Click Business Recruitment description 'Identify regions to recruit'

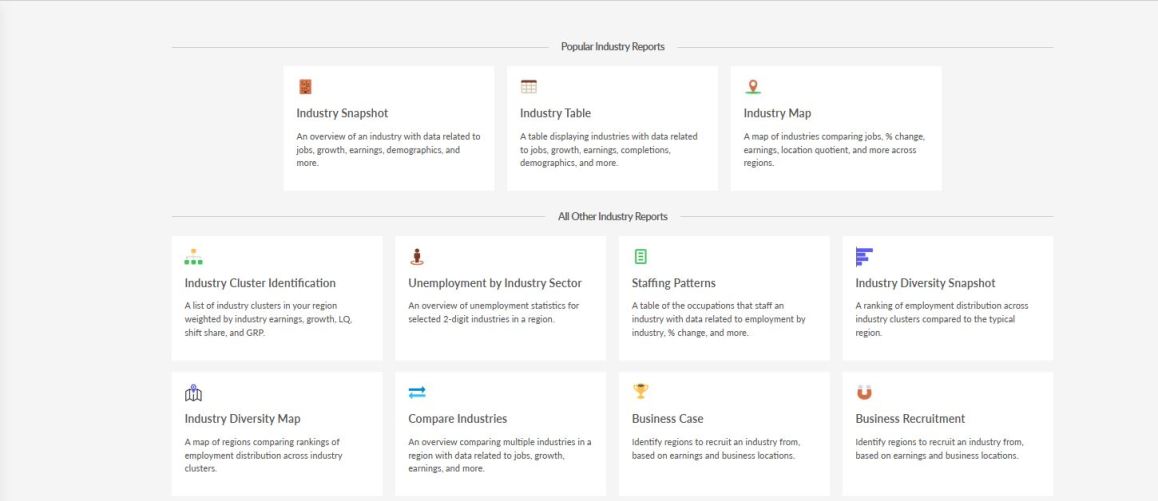(x=939, y=449)
